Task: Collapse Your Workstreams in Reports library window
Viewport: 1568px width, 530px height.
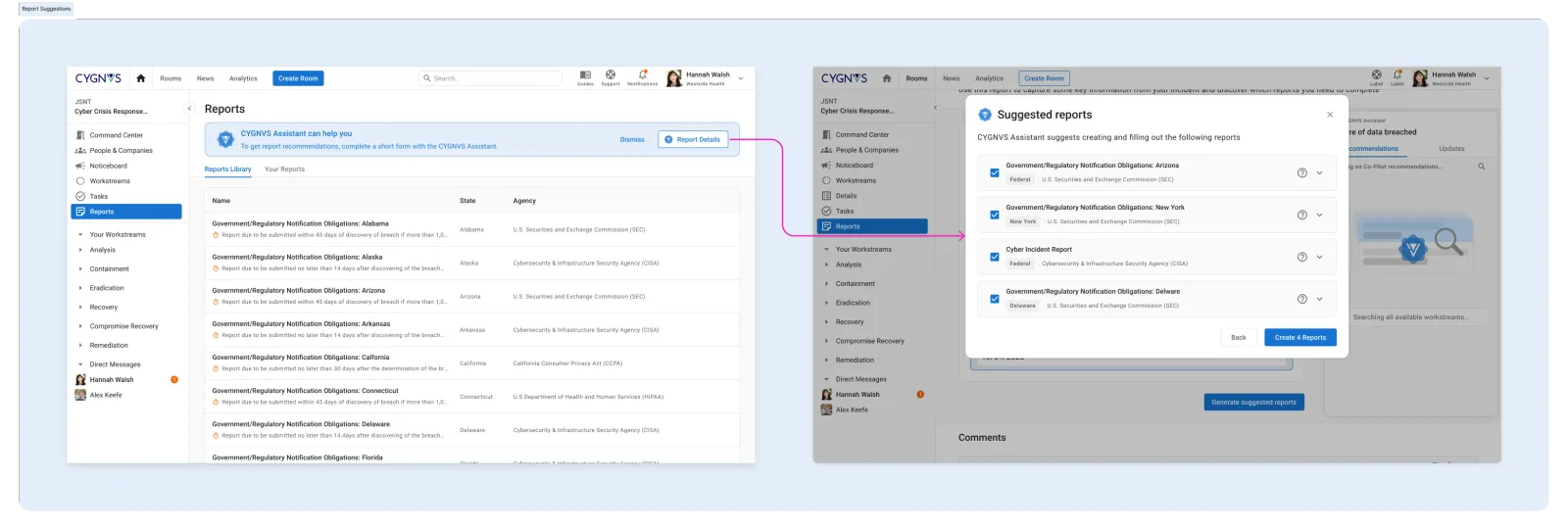Action: click(80, 235)
